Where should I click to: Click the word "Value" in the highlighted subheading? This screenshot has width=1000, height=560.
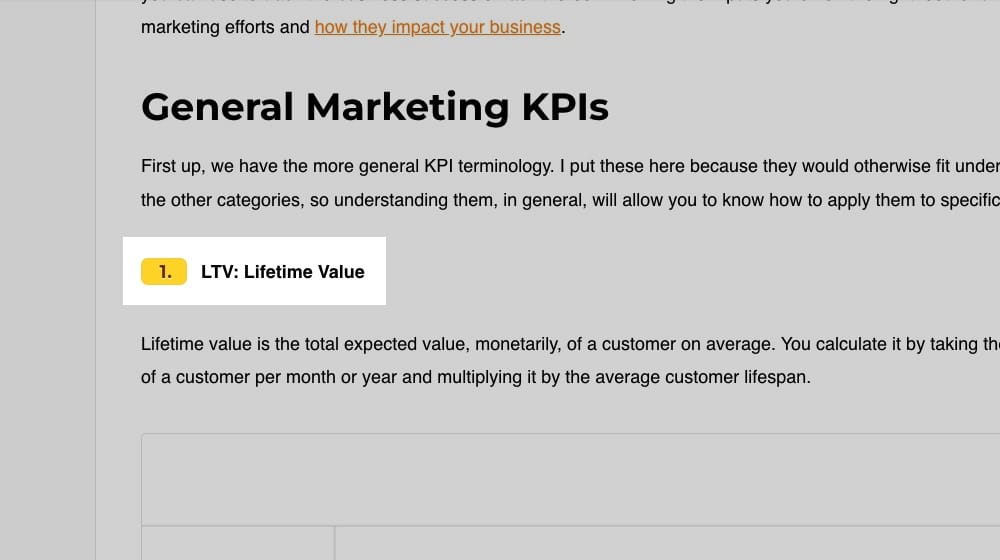click(x=340, y=271)
